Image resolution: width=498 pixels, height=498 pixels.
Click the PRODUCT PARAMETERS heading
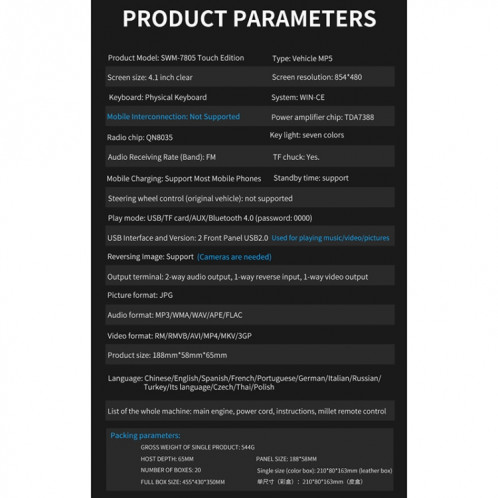249,18
